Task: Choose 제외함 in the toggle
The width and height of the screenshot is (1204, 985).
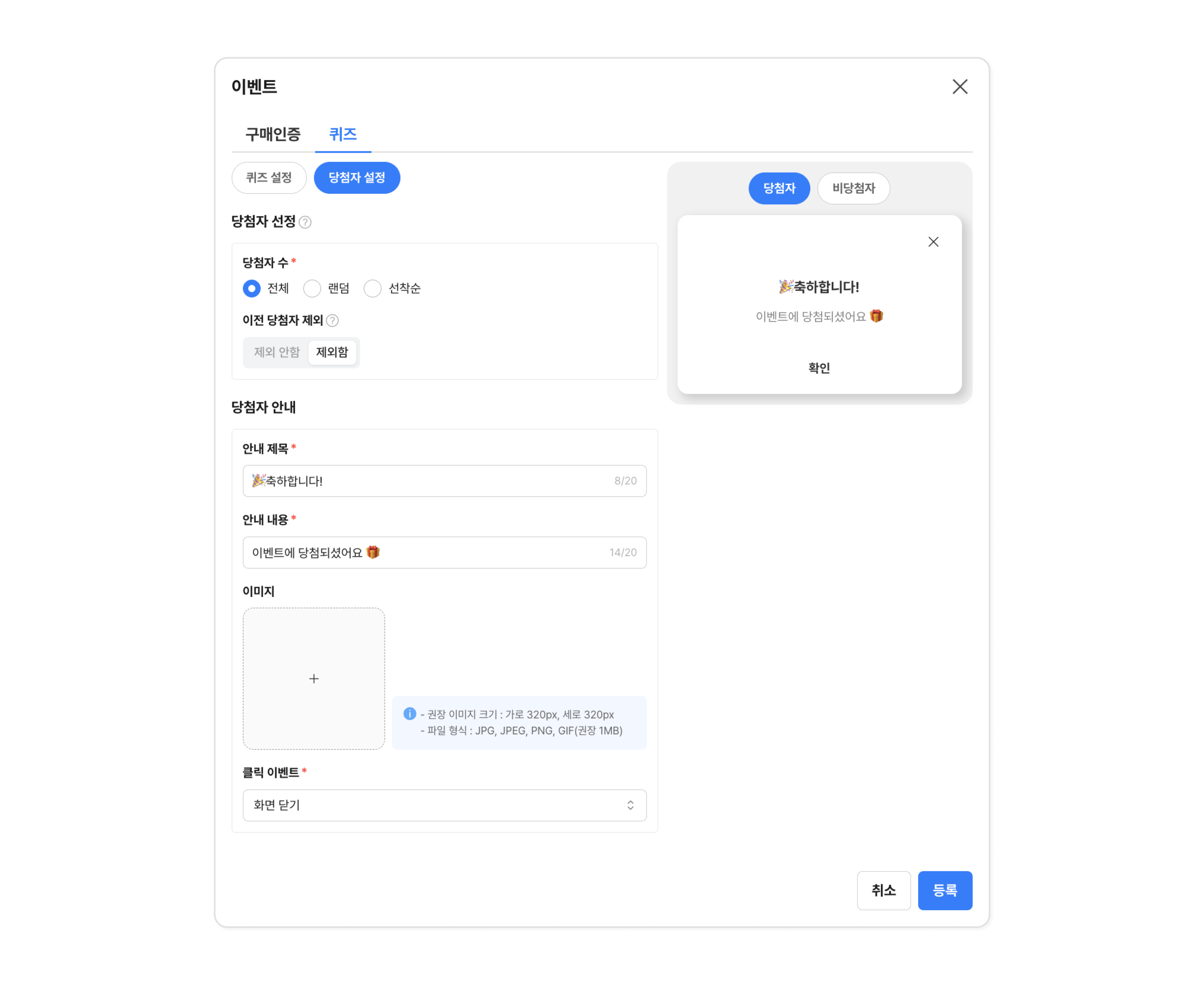Action: [x=332, y=352]
